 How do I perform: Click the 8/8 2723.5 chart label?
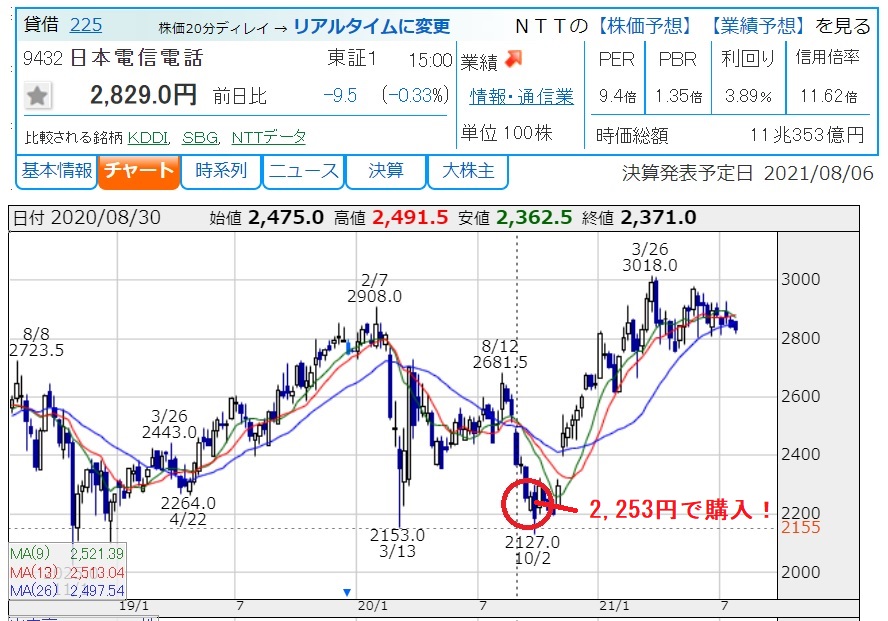point(36,342)
